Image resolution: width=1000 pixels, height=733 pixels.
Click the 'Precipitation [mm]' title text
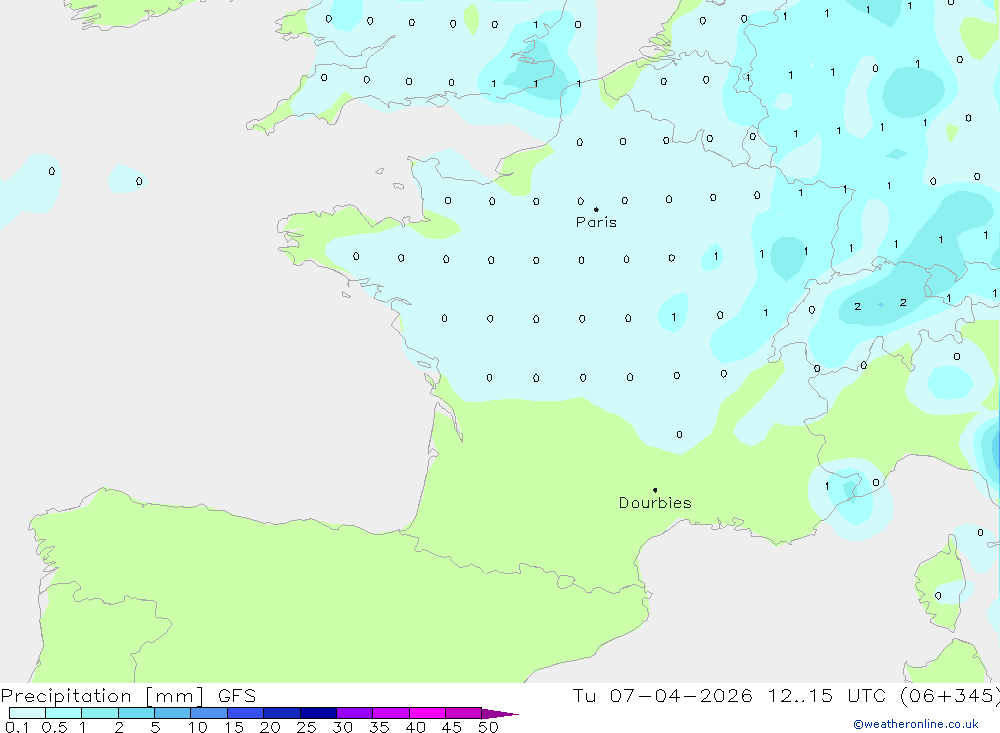(102, 696)
